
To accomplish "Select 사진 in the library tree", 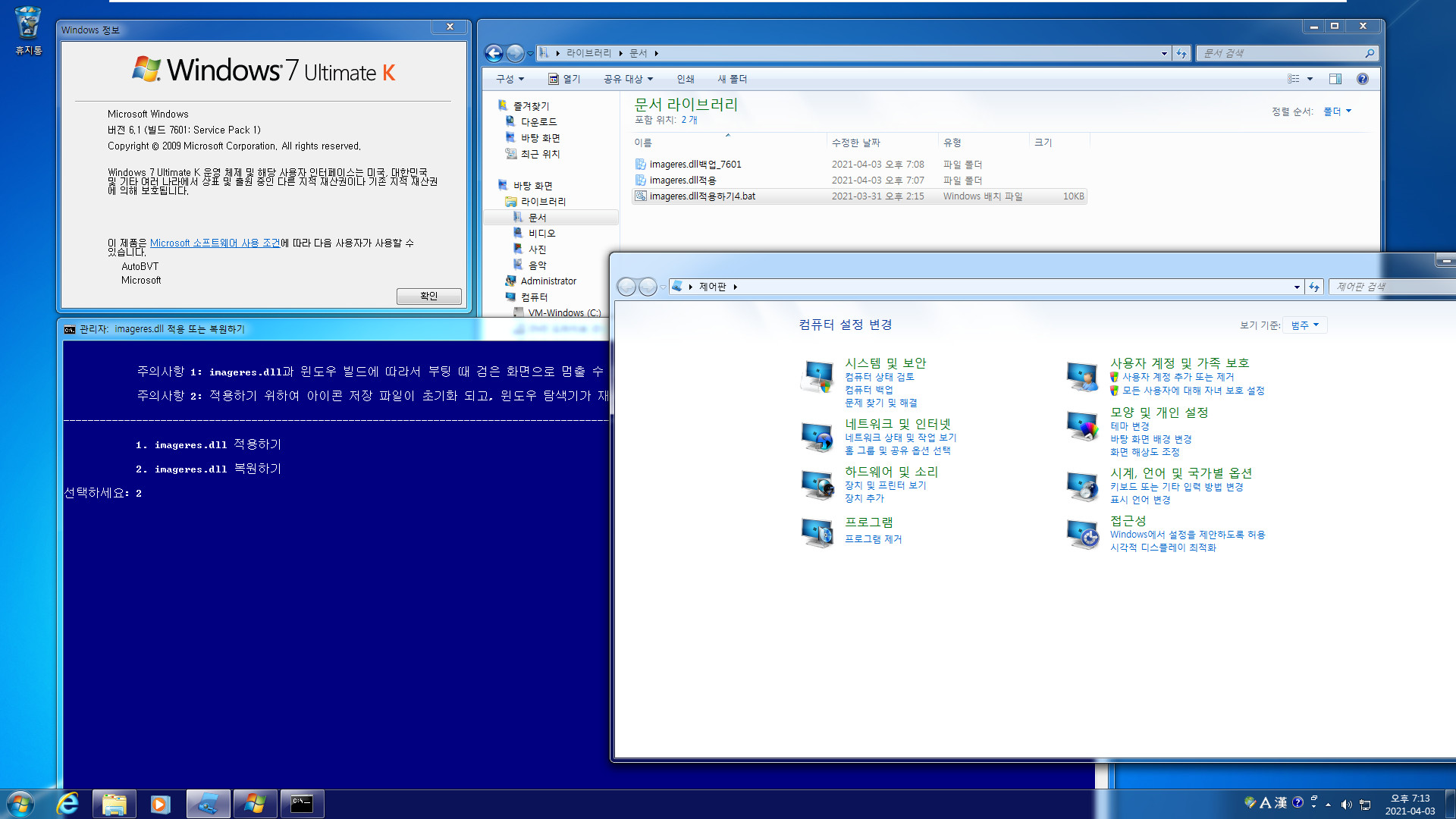I will pos(537,249).
